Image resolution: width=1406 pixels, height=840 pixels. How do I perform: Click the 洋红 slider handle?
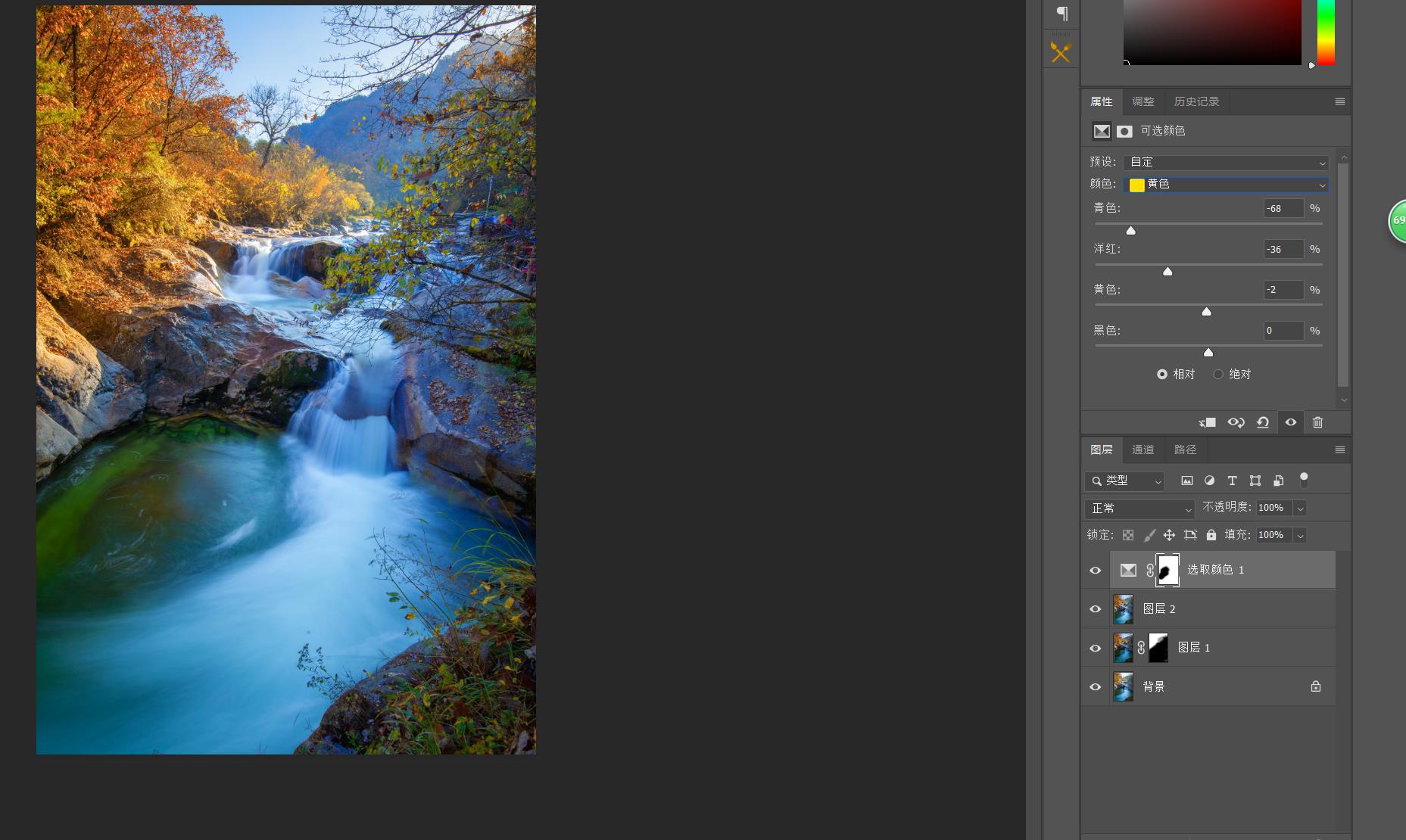pos(1168,271)
